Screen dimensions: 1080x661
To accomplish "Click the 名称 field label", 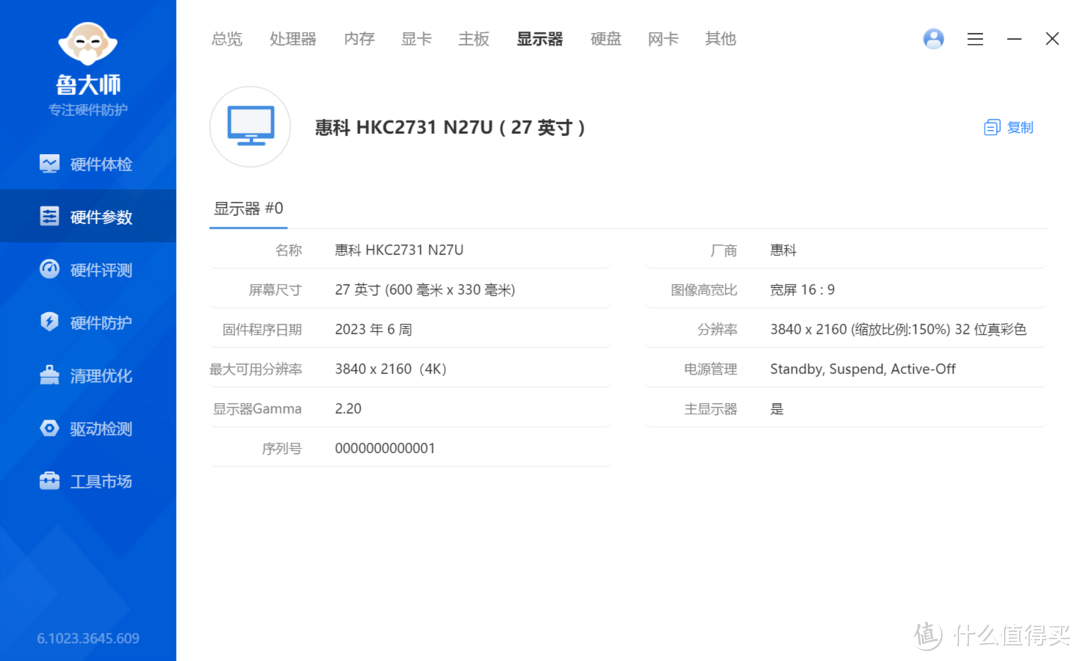I will click(x=289, y=250).
